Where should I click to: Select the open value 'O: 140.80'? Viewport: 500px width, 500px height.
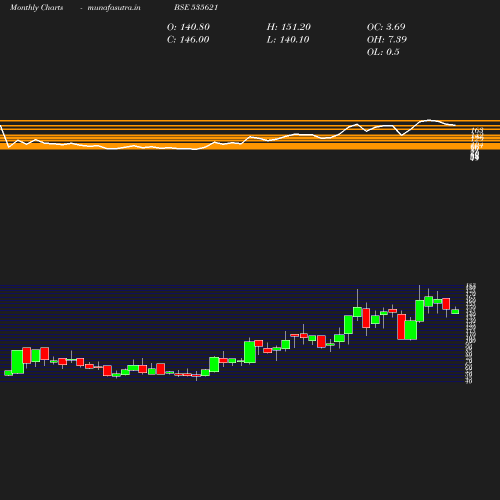click(x=188, y=27)
